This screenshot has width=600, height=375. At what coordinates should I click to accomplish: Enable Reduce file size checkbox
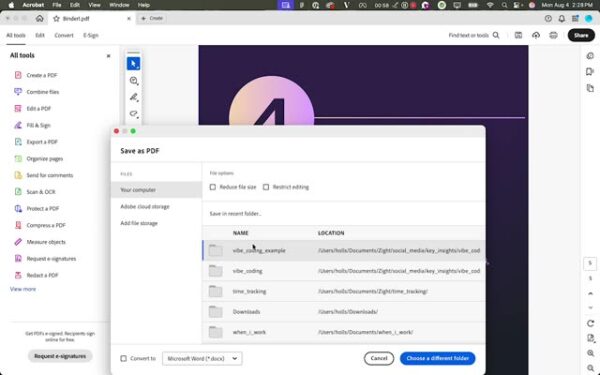click(x=213, y=187)
